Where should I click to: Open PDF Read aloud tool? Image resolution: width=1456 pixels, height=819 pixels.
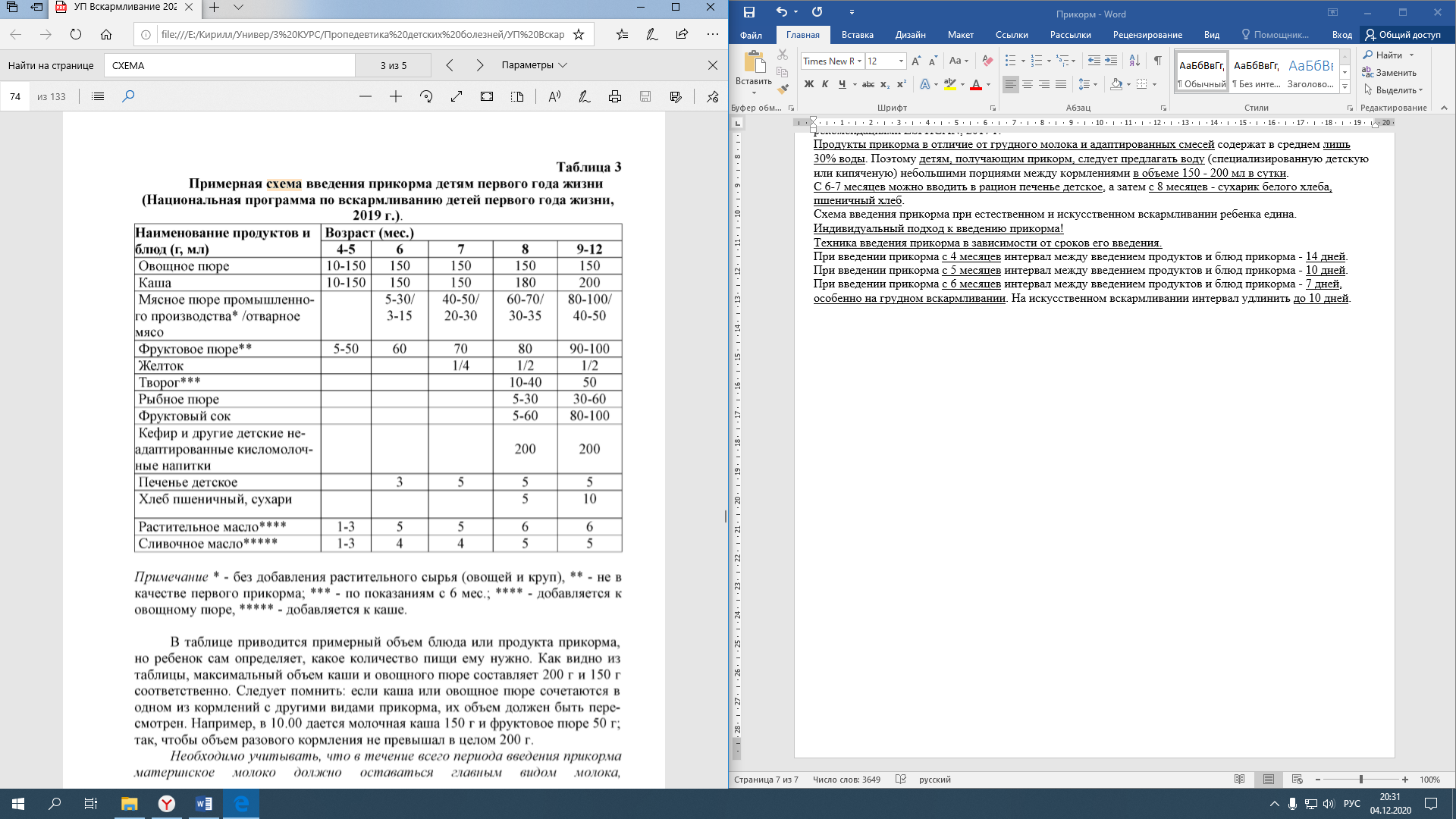pos(554,96)
